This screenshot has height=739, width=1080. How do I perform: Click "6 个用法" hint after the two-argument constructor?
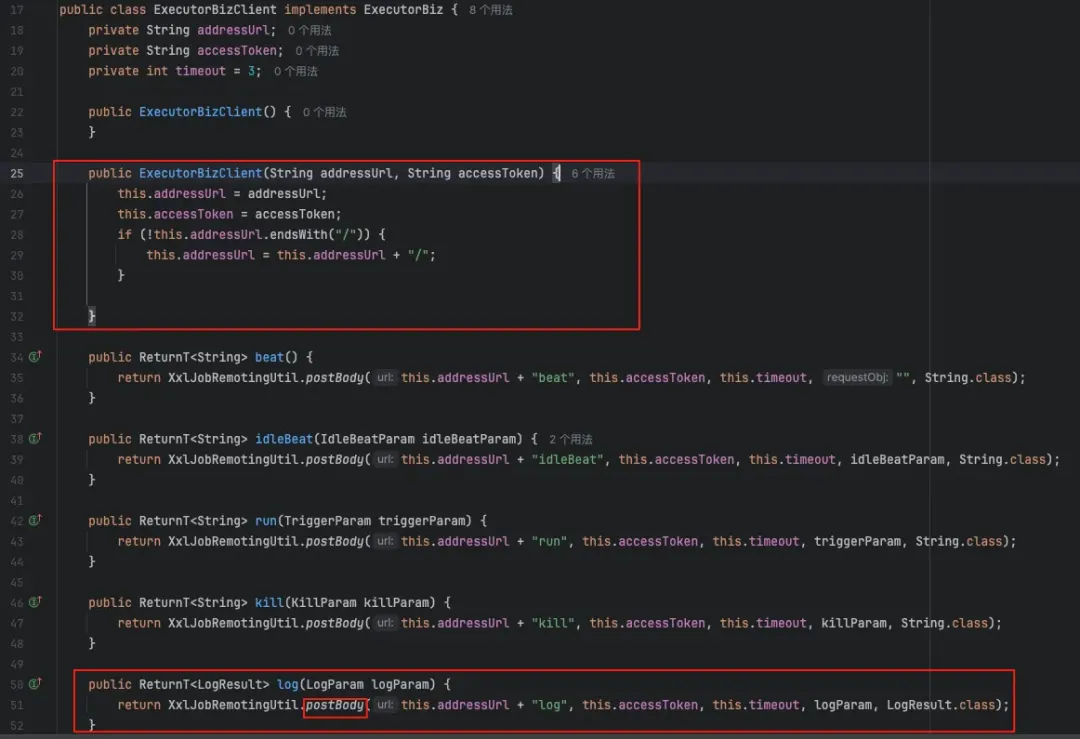point(593,174)
